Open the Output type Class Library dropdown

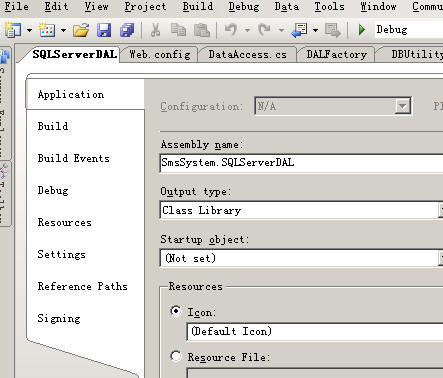click(302, 210)
